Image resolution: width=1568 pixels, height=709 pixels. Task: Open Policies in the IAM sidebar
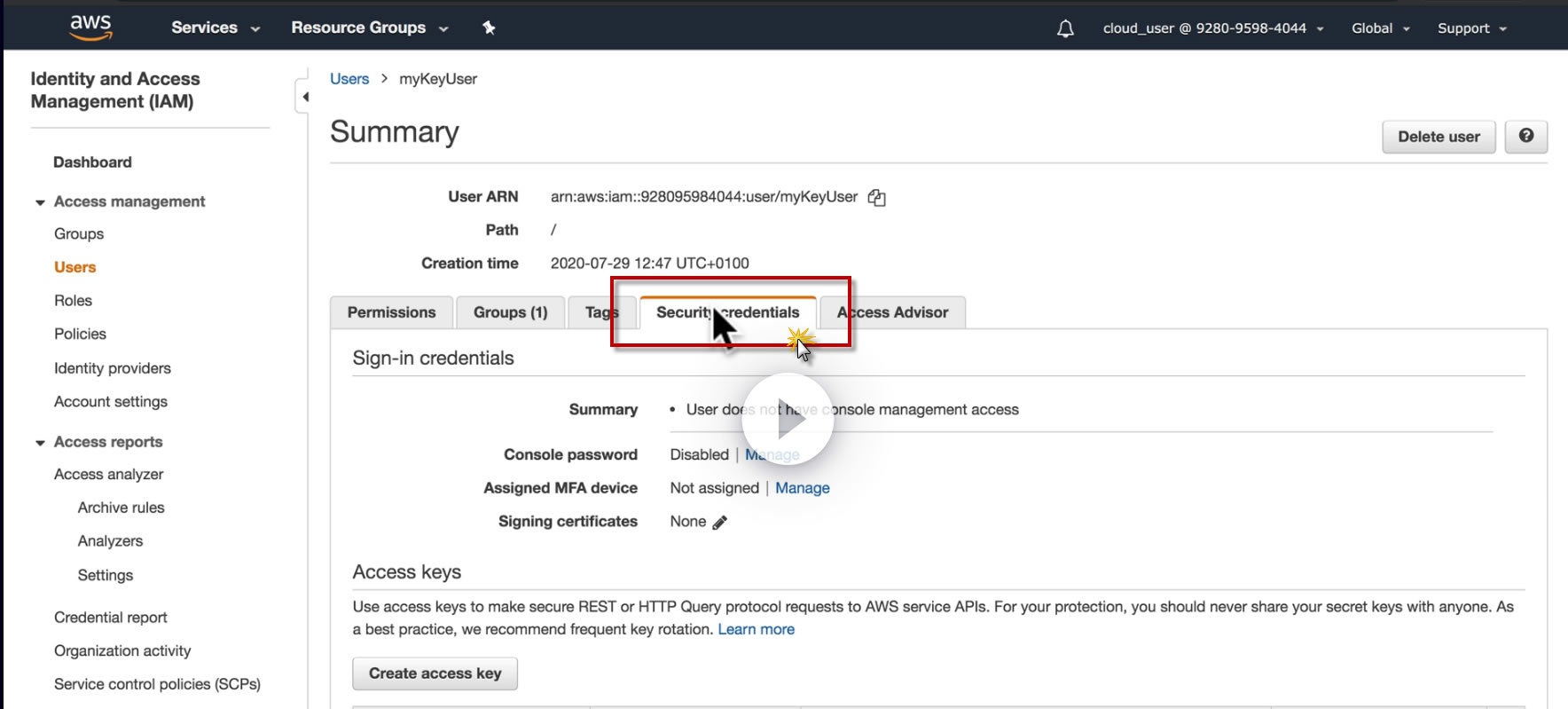pyautogui.click(x=80, y=334)
